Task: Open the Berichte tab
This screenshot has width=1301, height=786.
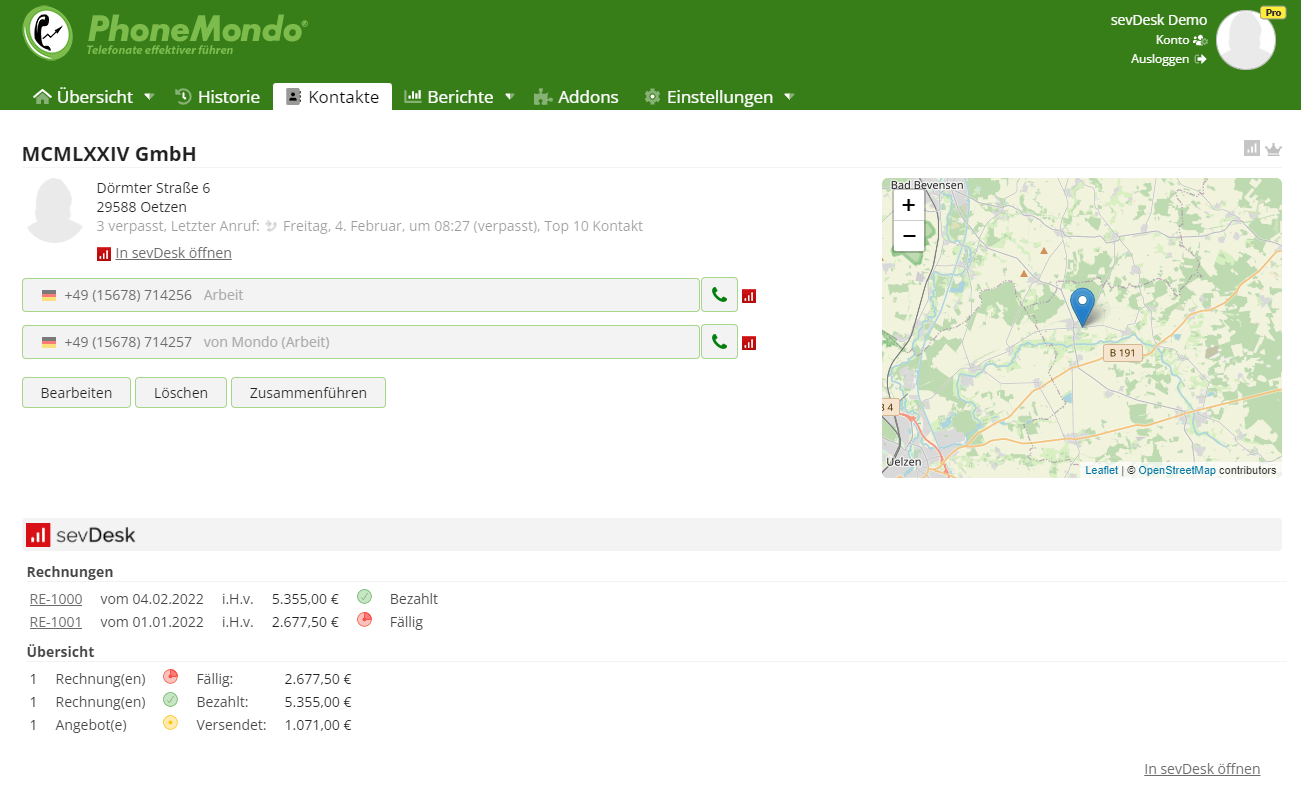Action: [x=449, y=97]
